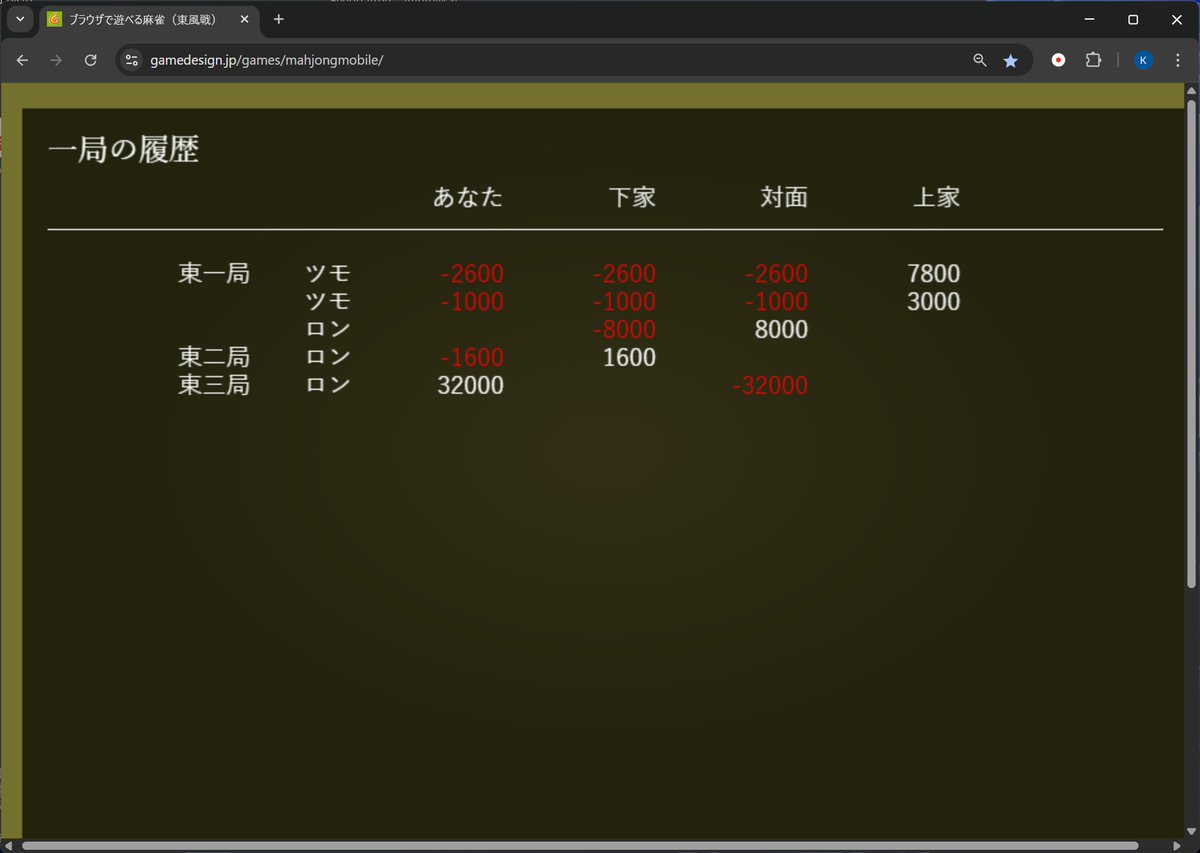
Task: Open the Chrome three-dot menu
Action: [x=1180, y=60]
